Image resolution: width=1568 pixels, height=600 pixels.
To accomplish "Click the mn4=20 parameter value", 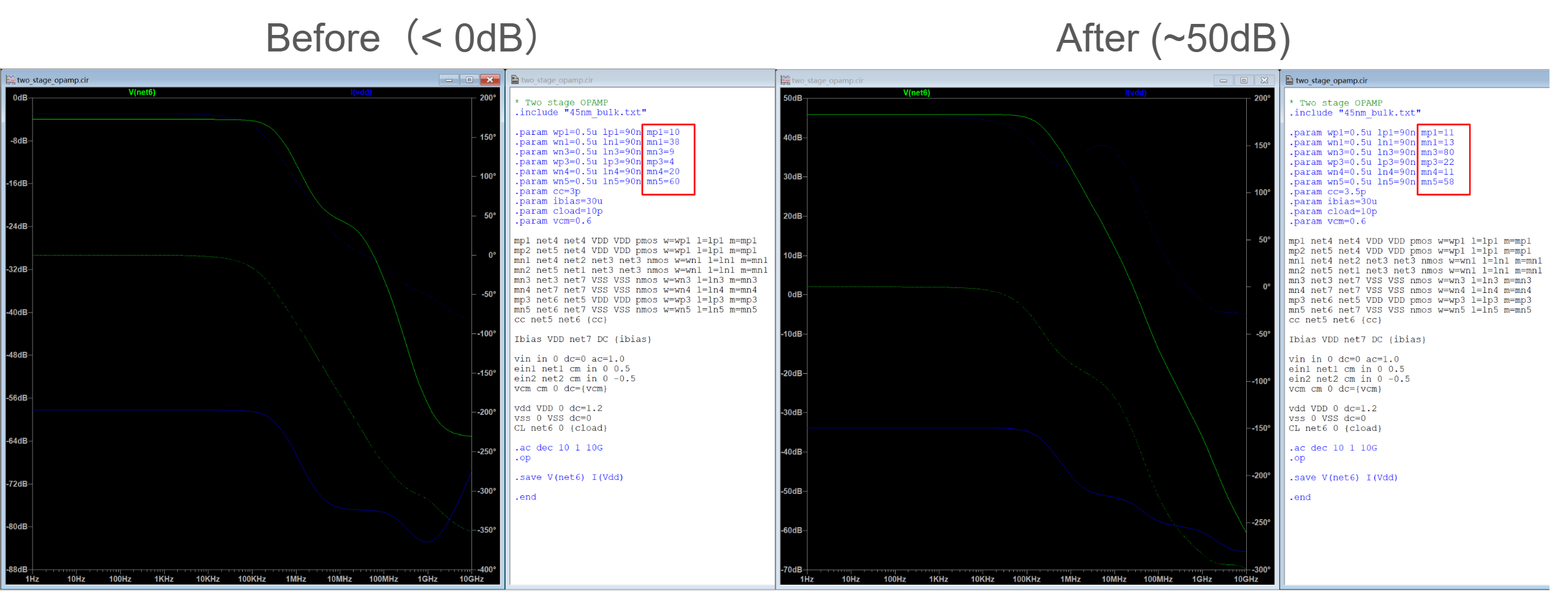I will 663,172.
